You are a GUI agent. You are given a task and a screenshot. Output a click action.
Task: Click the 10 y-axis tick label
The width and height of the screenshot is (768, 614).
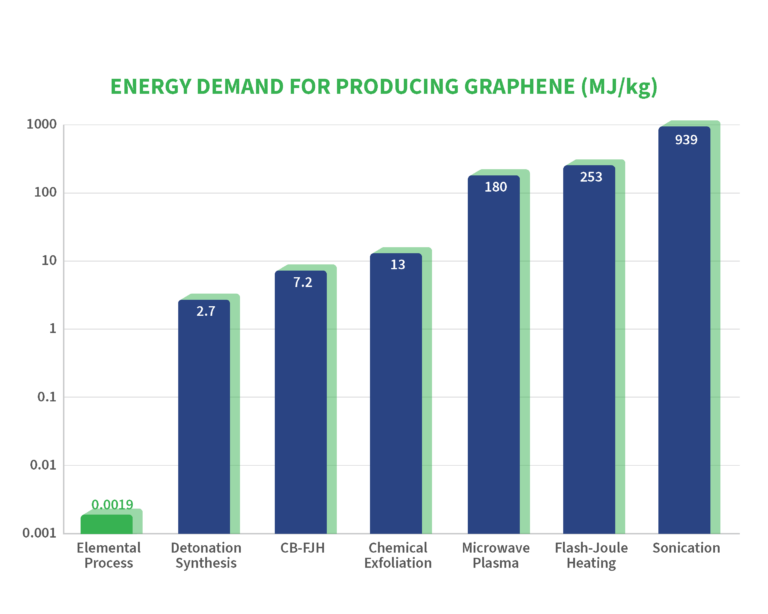coord(49,260)
